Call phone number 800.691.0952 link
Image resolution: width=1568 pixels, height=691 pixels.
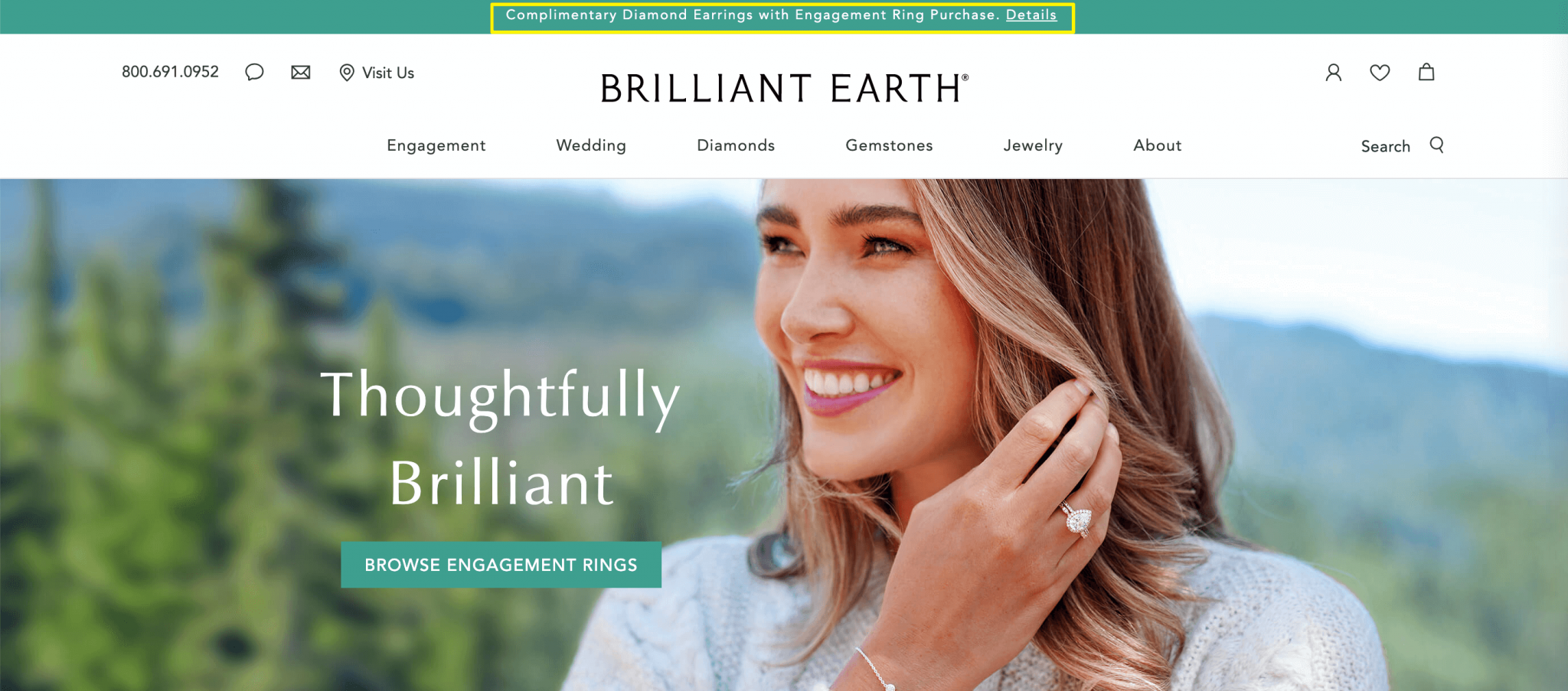(x=170, y=72)
